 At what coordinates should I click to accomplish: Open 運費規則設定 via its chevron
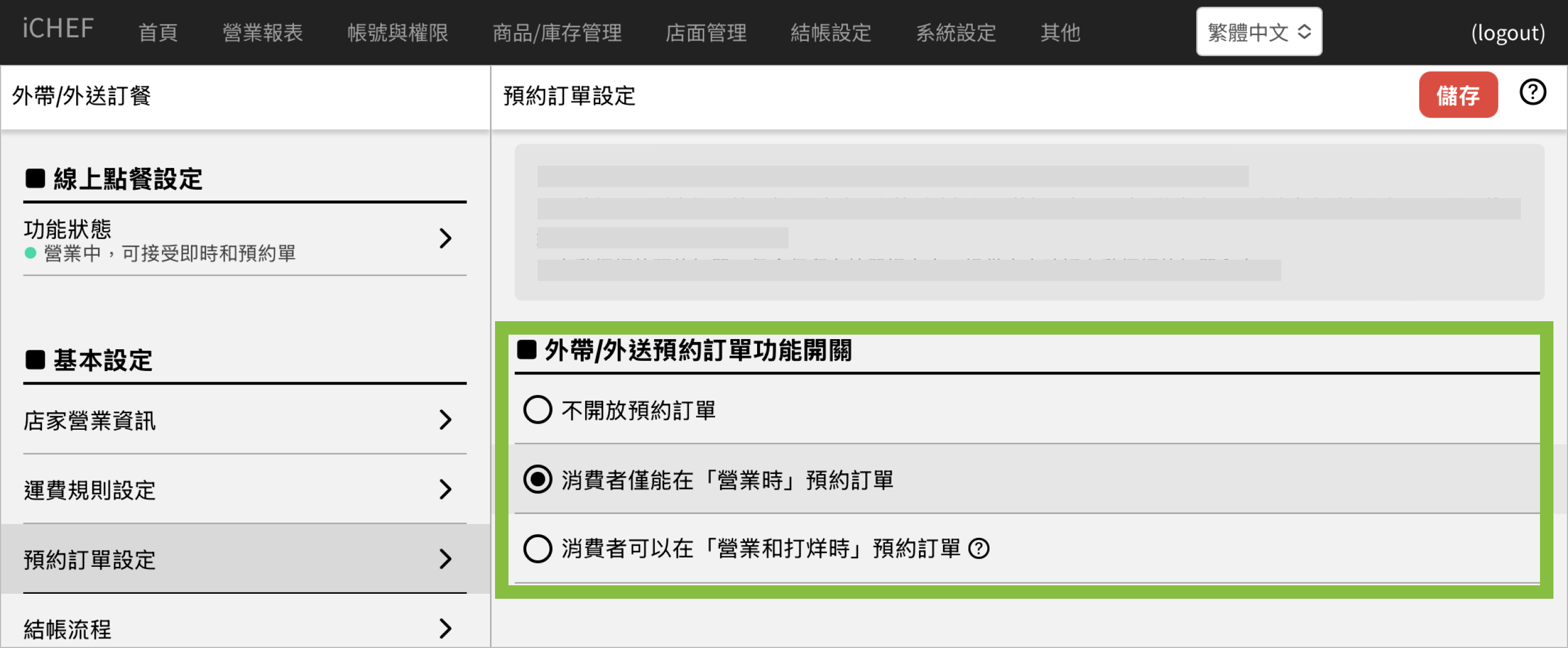446,489
